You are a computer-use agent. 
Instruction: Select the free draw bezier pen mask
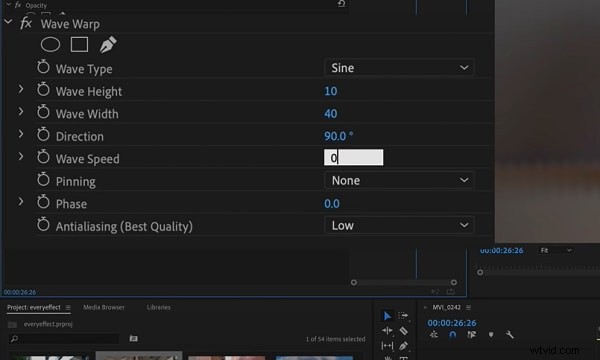tap(108, 44)
